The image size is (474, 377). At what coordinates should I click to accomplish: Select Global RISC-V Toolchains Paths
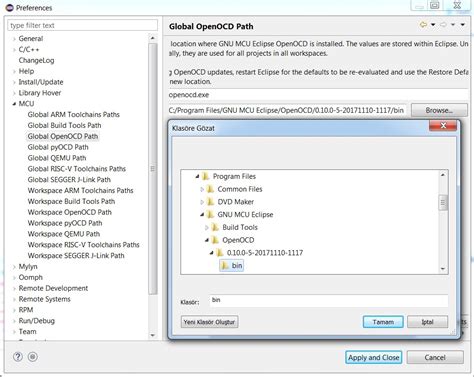(77, 169)
